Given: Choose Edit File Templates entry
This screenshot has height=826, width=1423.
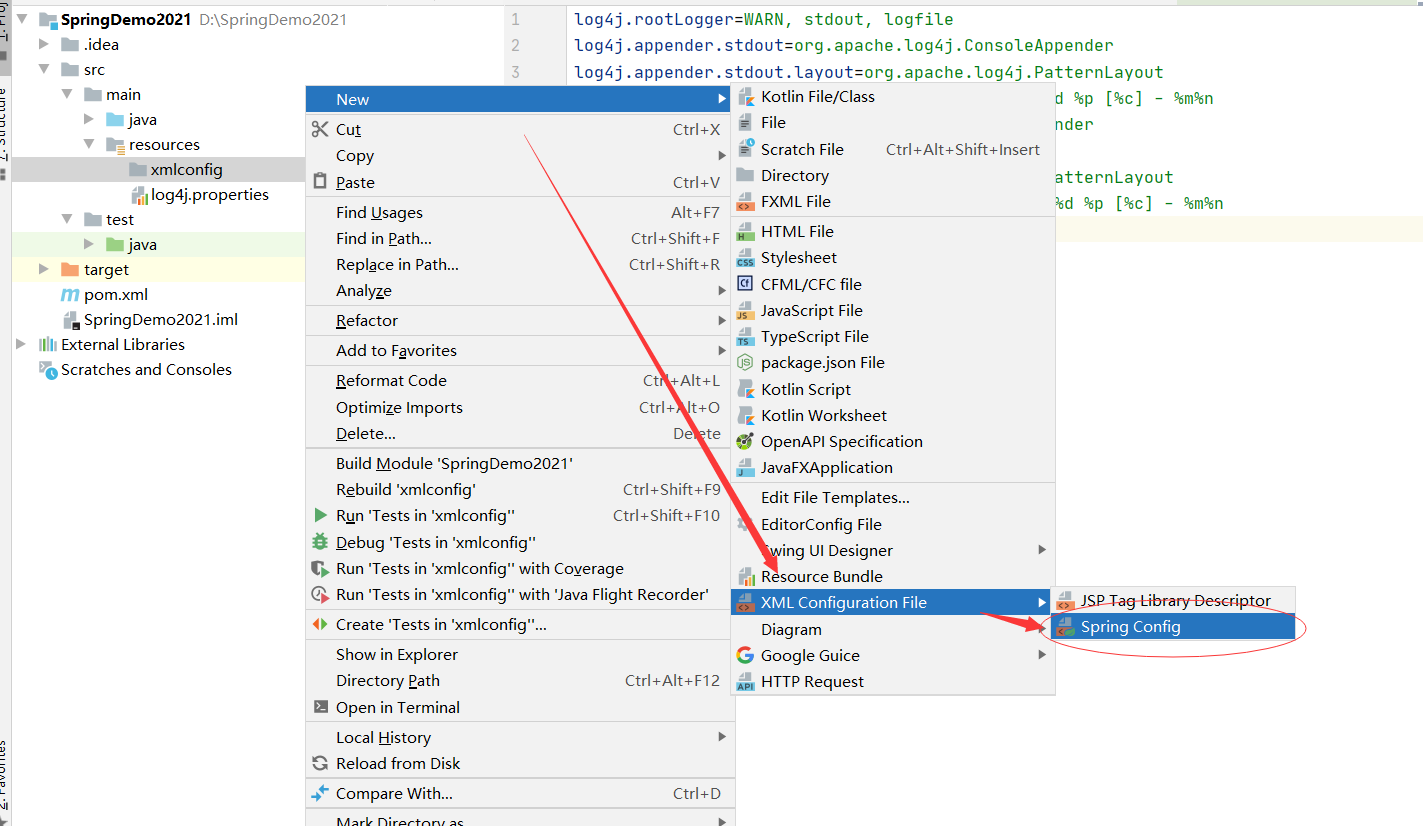Looking at the screenshot, I should coord(893,497).
